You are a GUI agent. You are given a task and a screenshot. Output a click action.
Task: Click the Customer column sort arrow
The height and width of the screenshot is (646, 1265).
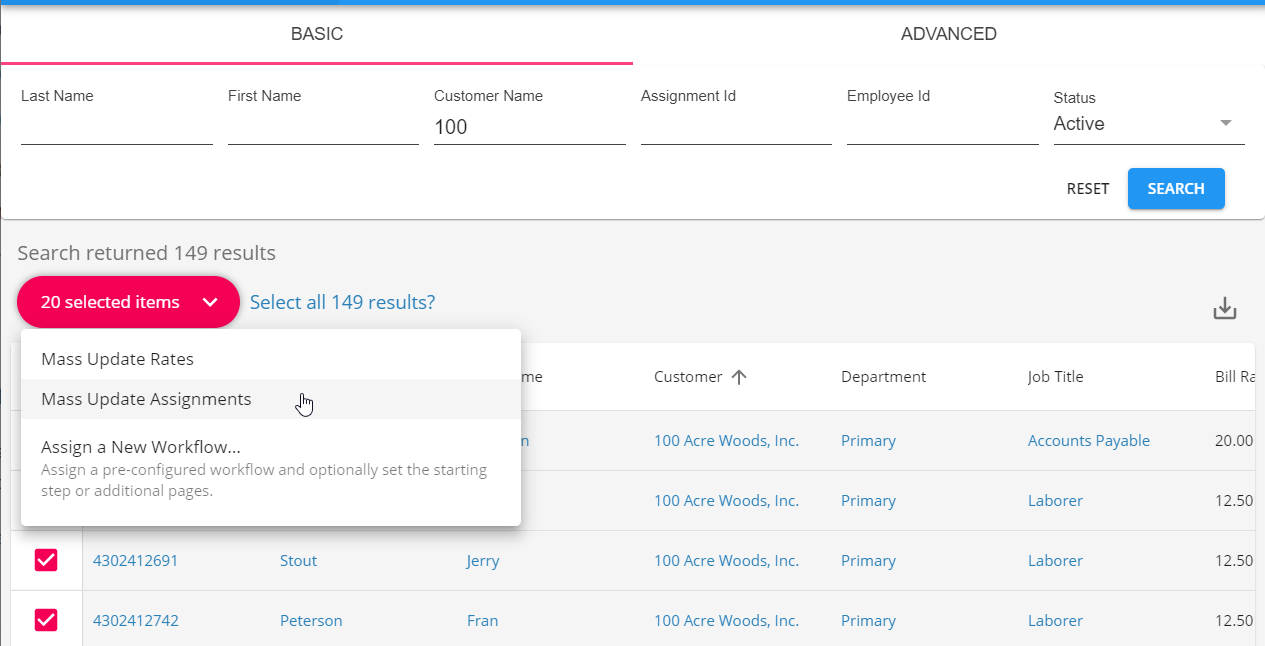(739, 377)
